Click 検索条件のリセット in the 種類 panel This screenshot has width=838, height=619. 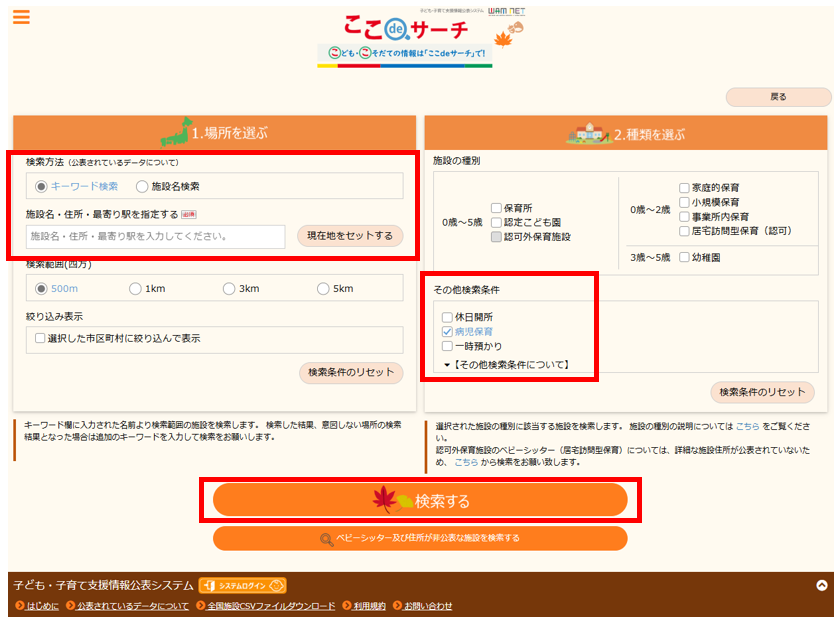[x=762, y=392]
